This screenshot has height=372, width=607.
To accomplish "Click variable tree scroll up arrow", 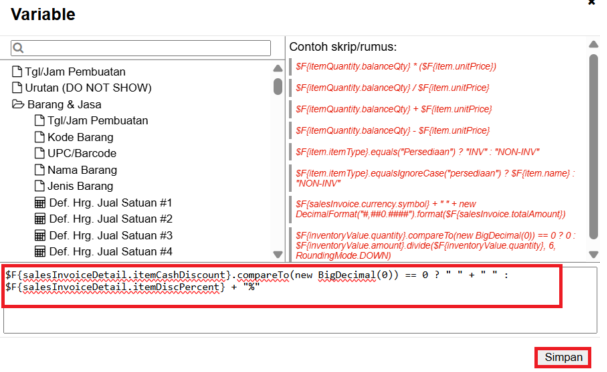I will (278, 69).
